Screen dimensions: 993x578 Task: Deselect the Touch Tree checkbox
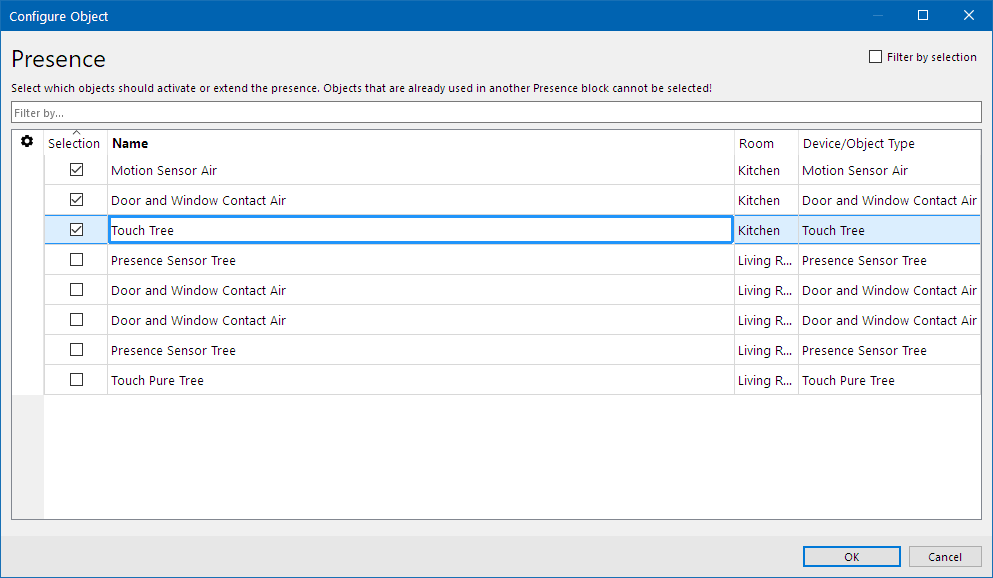point(77,229)
